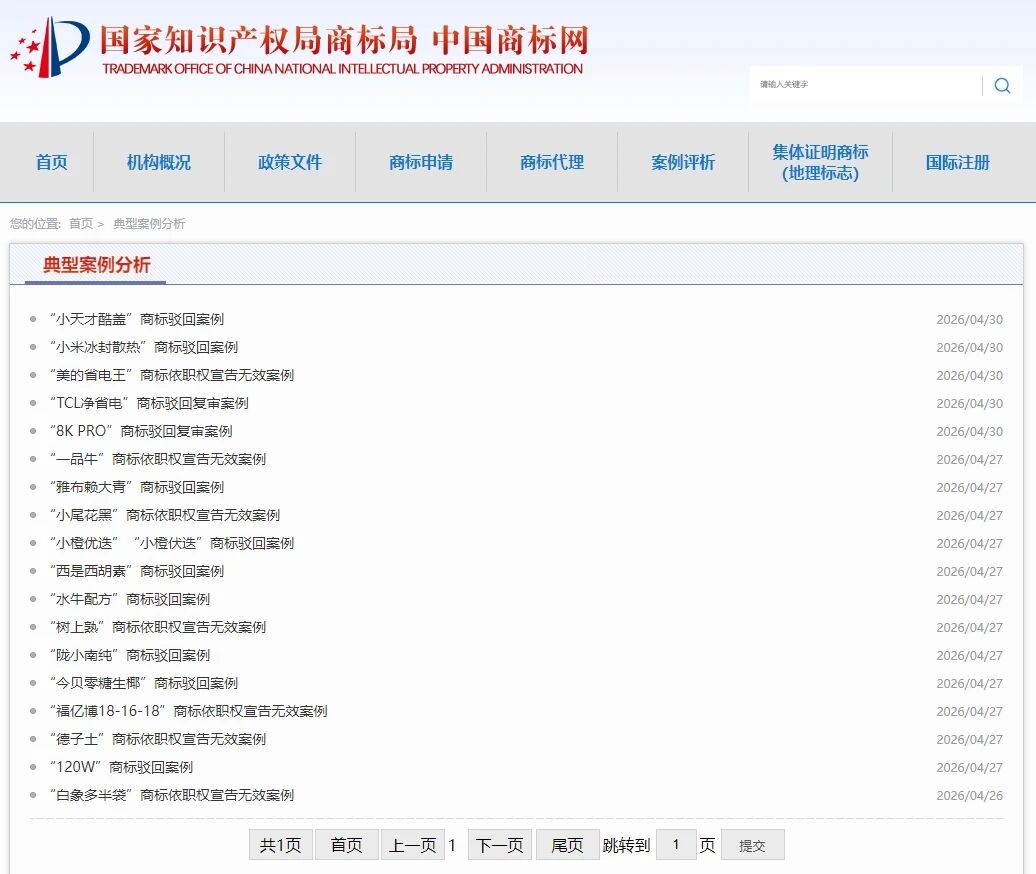Open the 机构概况 navigation tab
The image size is (1036, 874).
click(x=158, y=162)
